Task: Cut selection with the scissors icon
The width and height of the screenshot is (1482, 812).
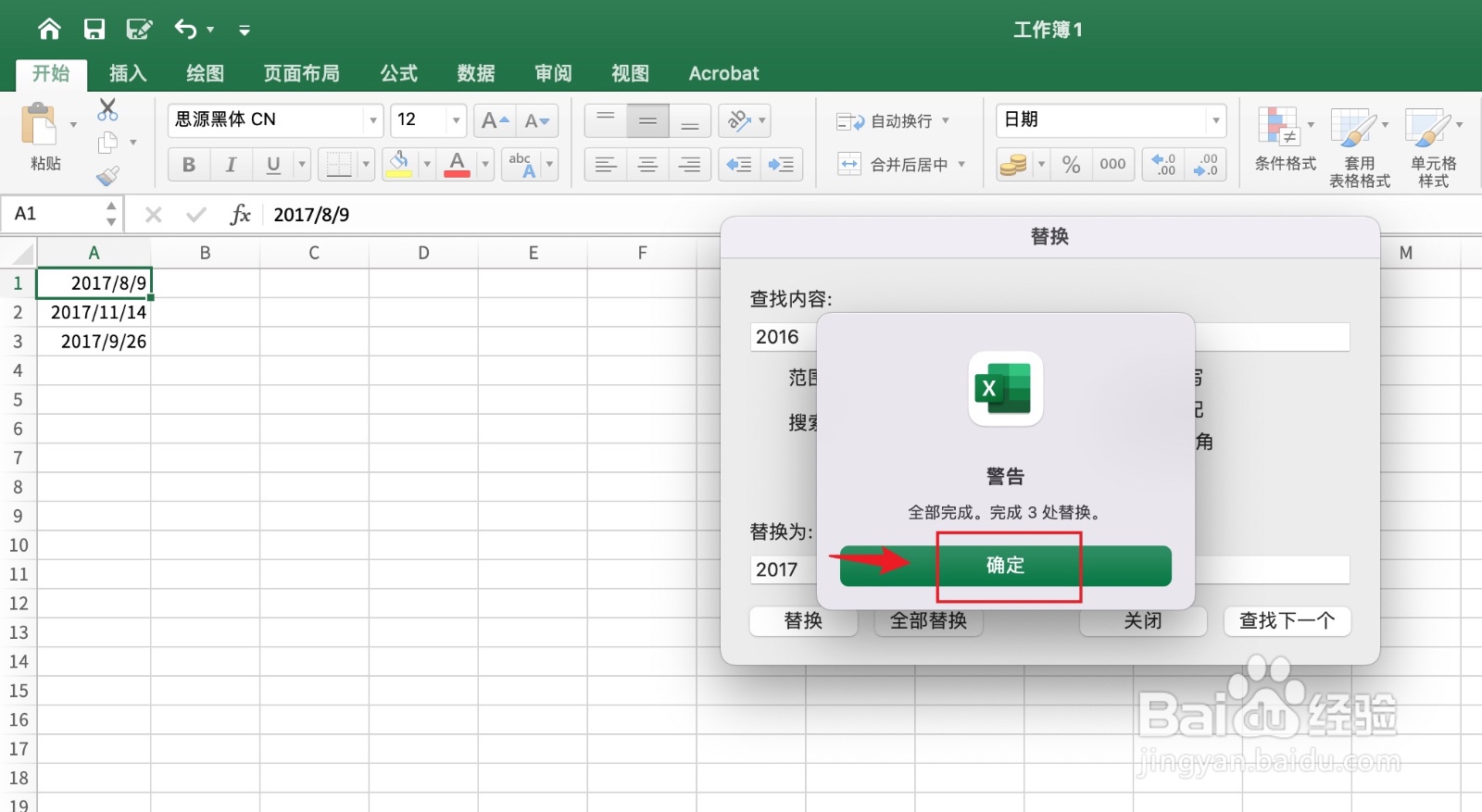Action: click(107, 109)
